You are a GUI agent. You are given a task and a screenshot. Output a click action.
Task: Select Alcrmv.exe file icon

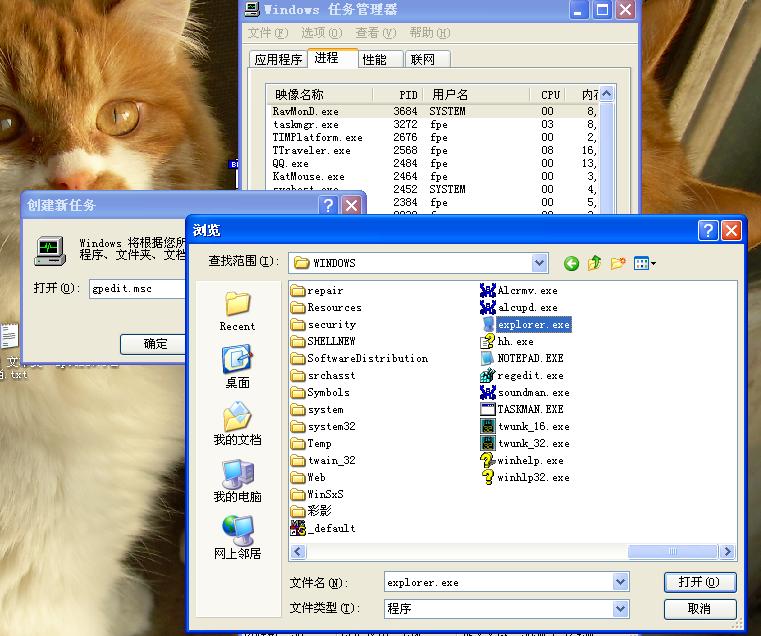pyautogui.click(x=487, y=290)
